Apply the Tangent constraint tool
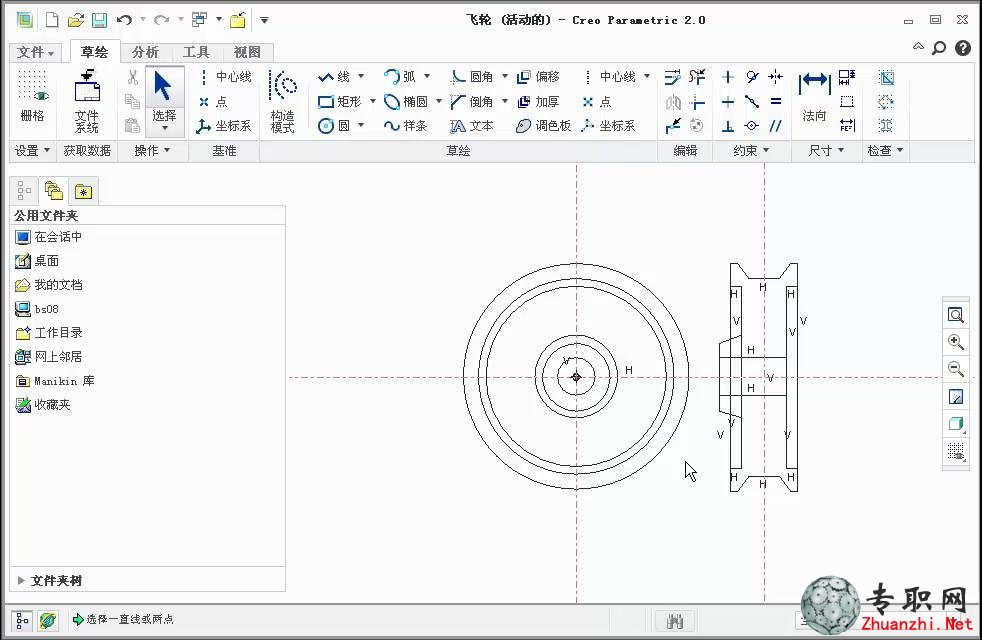The image size is (982, 640). [x=752, y=77]
